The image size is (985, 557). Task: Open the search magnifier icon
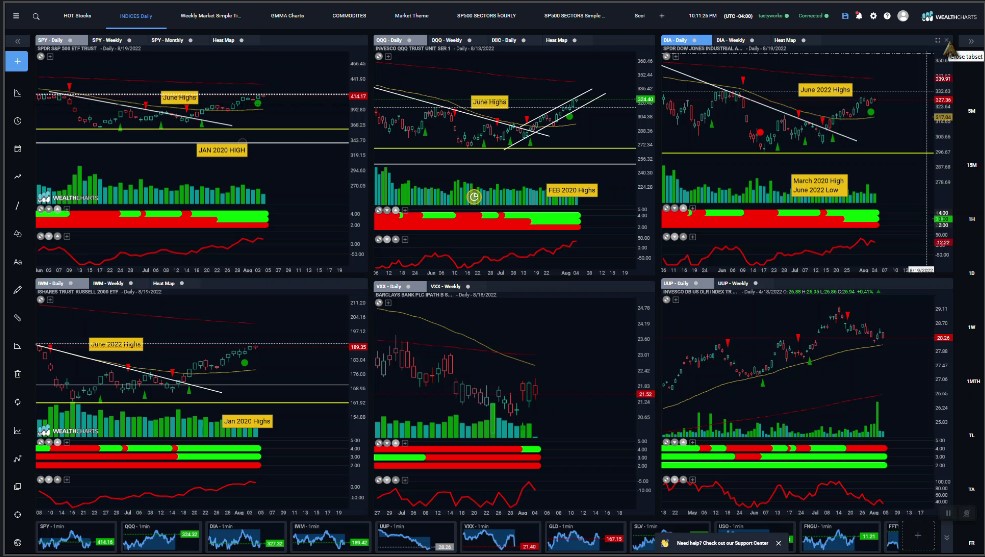[x=36, y=16]
